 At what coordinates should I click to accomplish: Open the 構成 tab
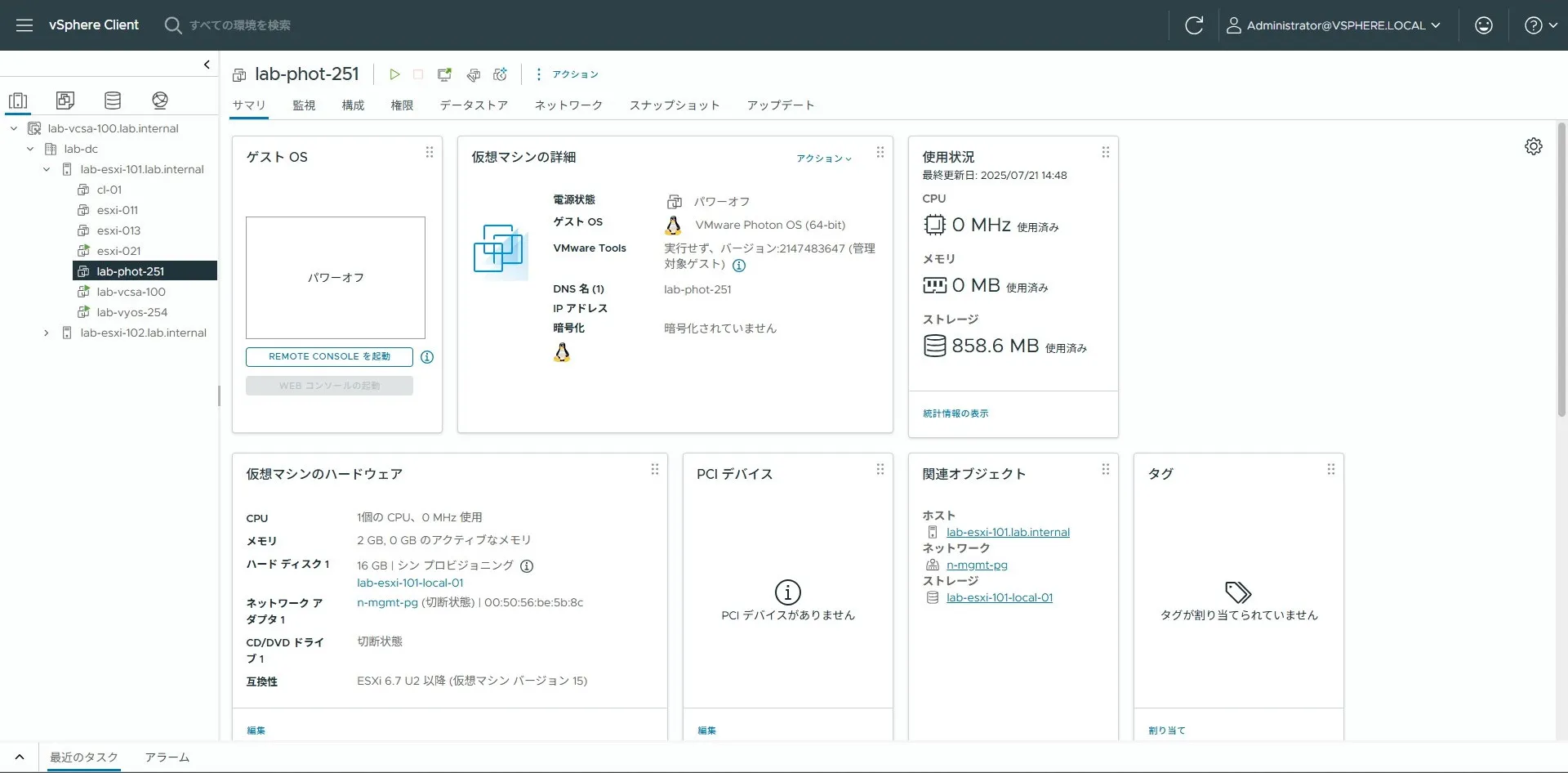tap(353, 105)
